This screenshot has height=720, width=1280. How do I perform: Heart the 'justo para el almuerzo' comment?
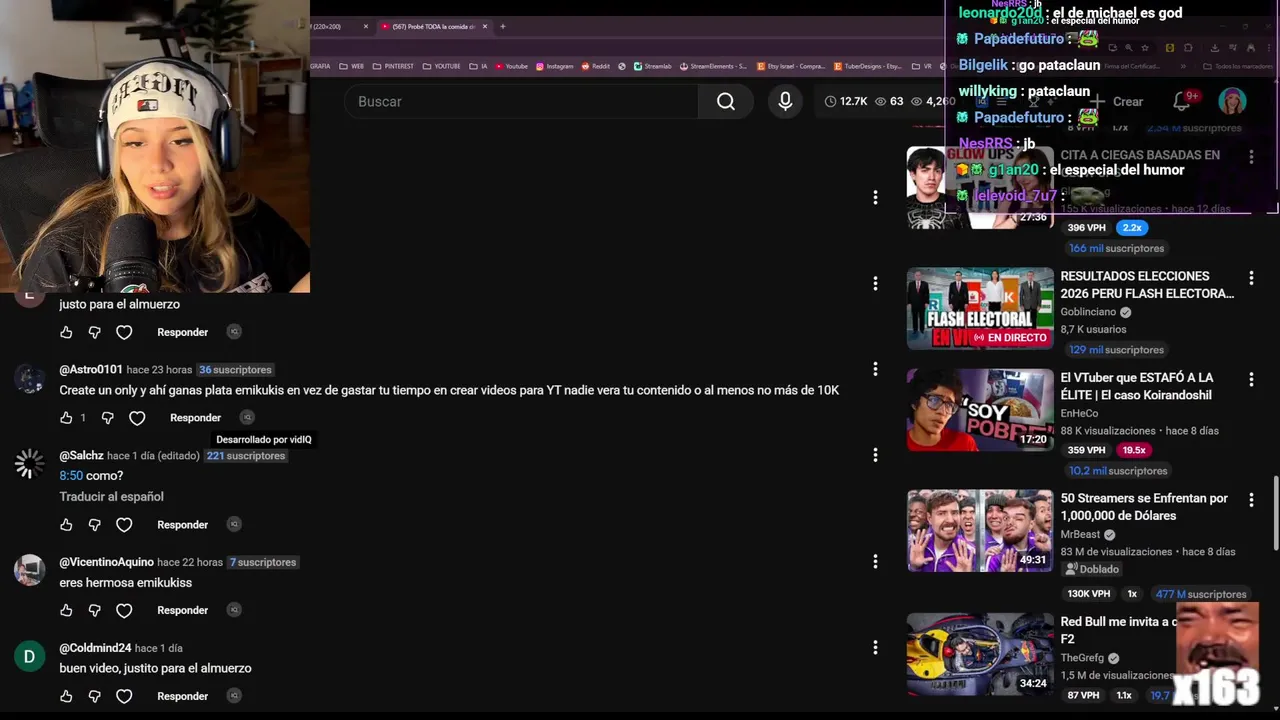pos(124,332)
